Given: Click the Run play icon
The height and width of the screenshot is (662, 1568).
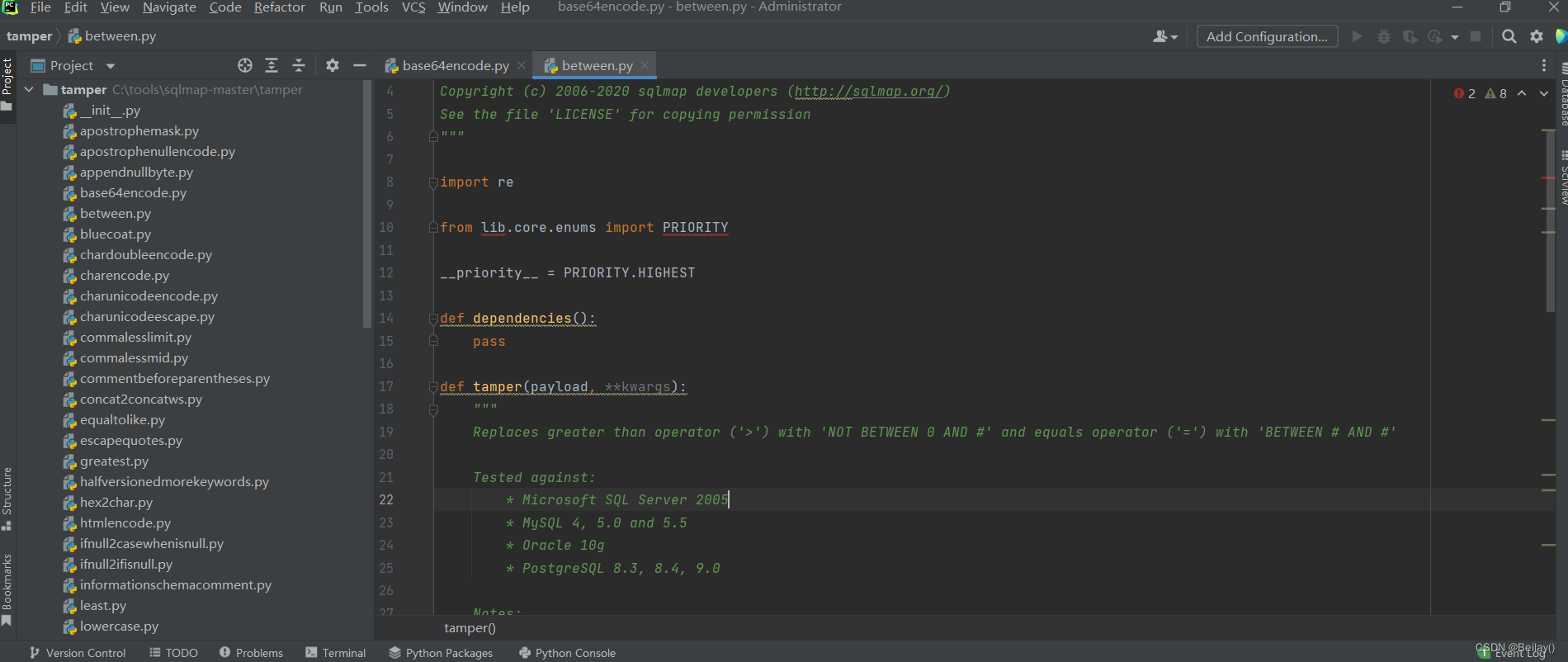Looking at the screenshot, I should tap(1357, 36).
